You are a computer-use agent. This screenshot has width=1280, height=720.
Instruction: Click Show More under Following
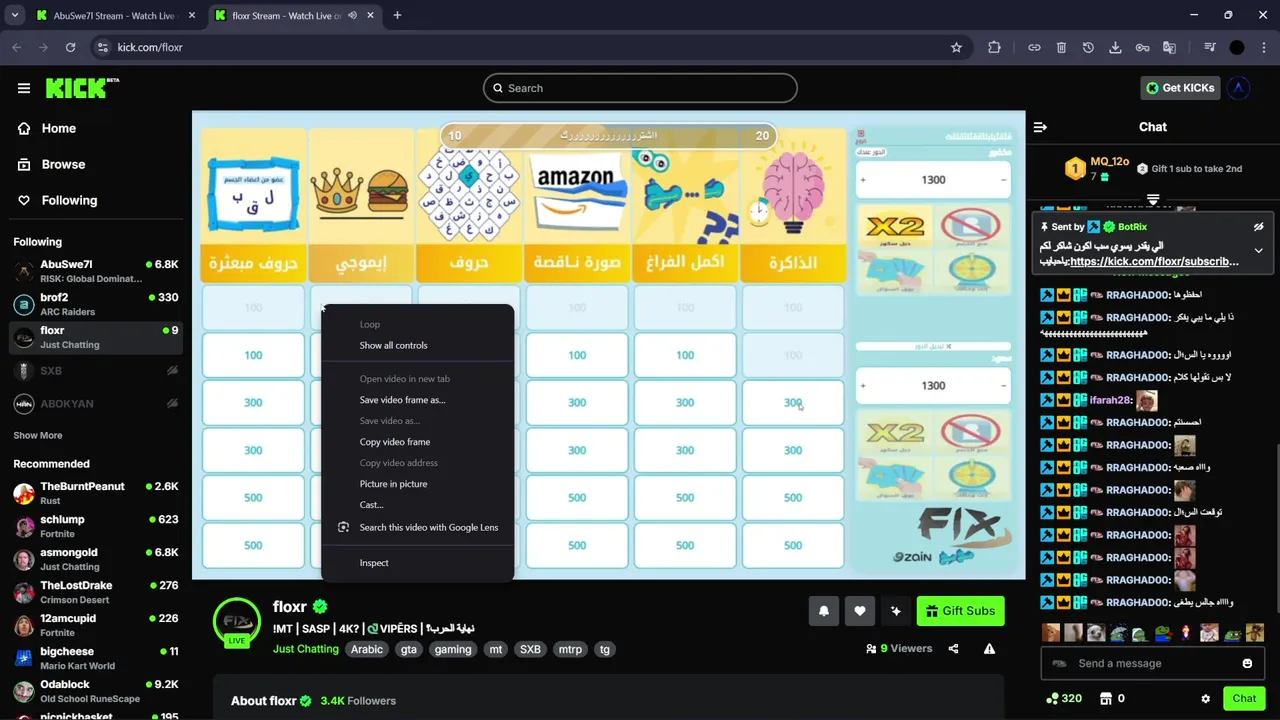tap(38, 436)
